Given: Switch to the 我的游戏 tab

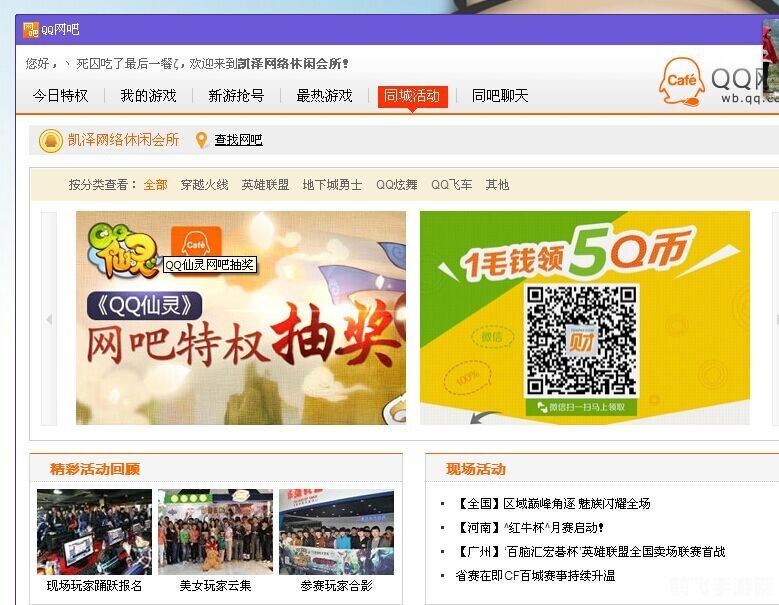Looking at the screenshot, I should [x=148, y=96].
